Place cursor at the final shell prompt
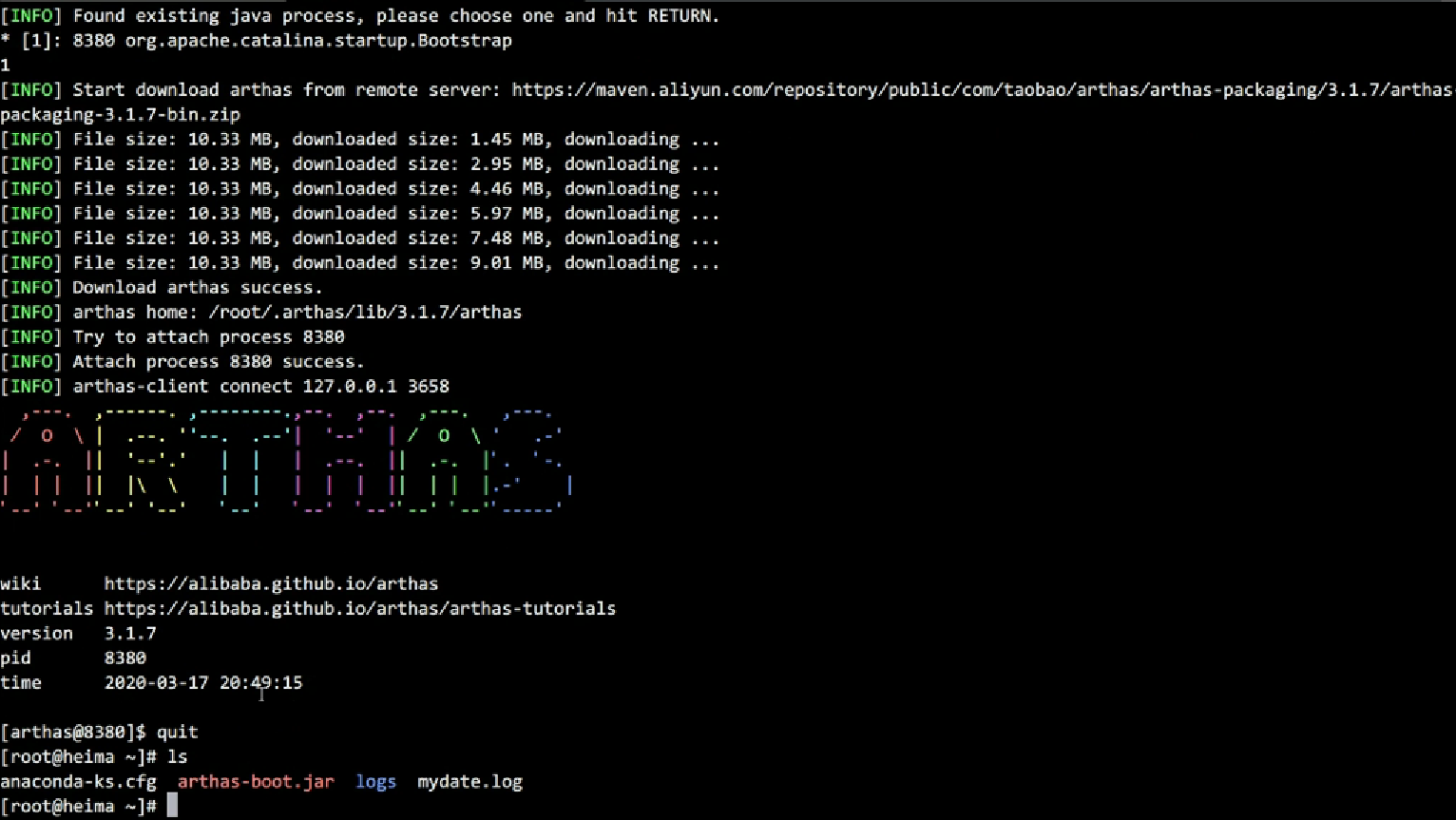The height and width of the screenshot is (820, 1456). (x=172, y=806)
